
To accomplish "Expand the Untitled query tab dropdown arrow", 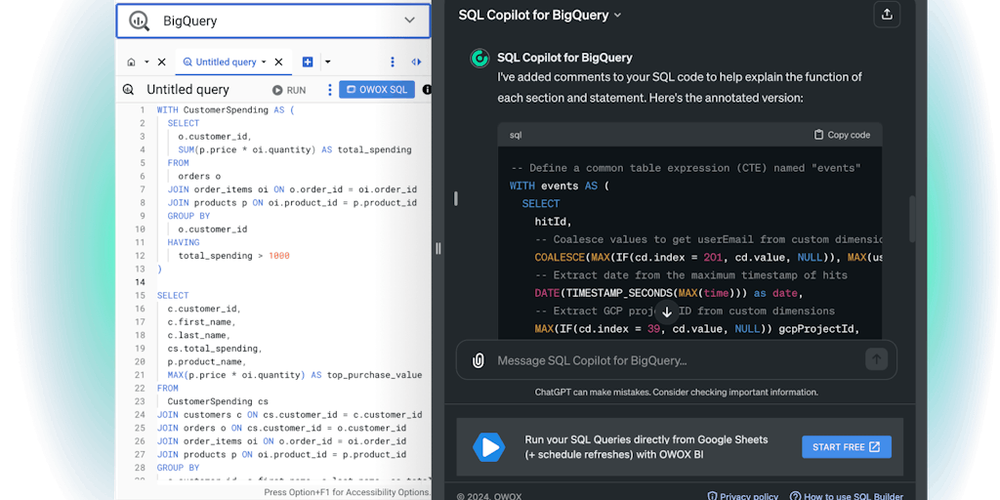I will coord(263,62).
